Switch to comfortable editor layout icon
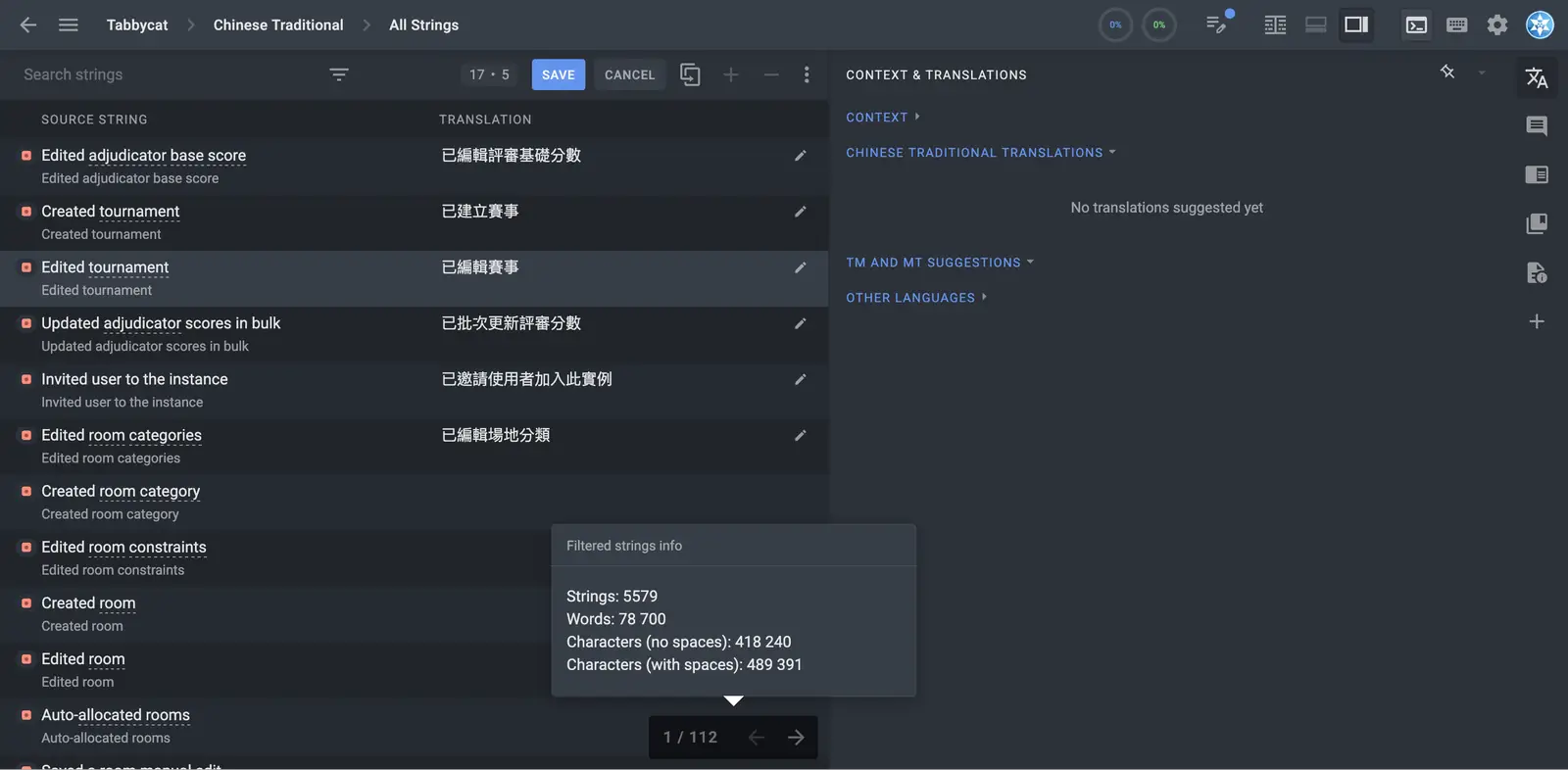The image size is (1568, 770). pyautogui.click(x=1316, y=24)
